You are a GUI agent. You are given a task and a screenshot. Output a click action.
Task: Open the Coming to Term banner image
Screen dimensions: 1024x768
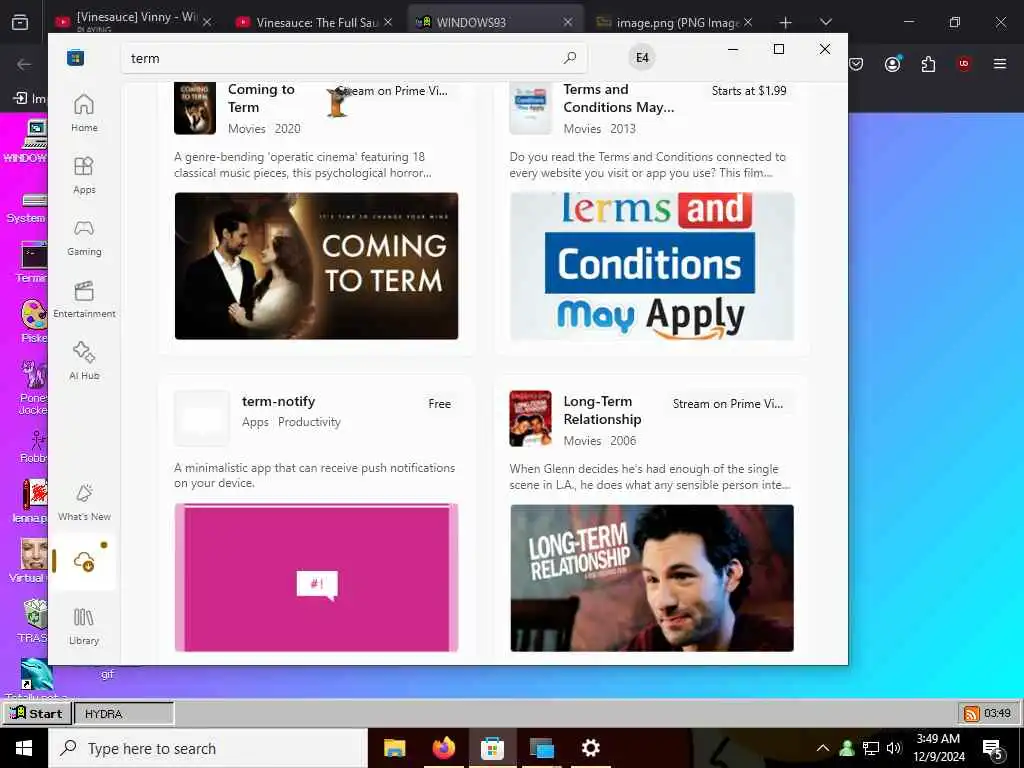(316, 266)
